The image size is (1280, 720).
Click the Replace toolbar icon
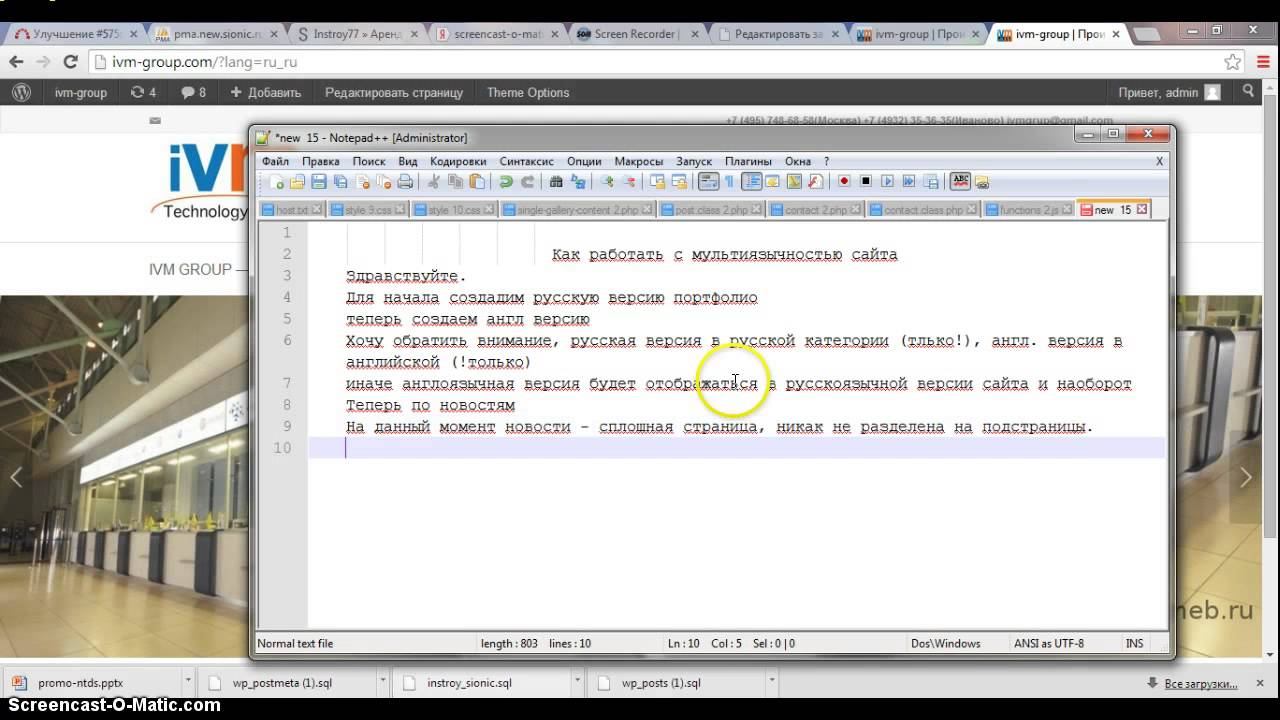point(578,182)
